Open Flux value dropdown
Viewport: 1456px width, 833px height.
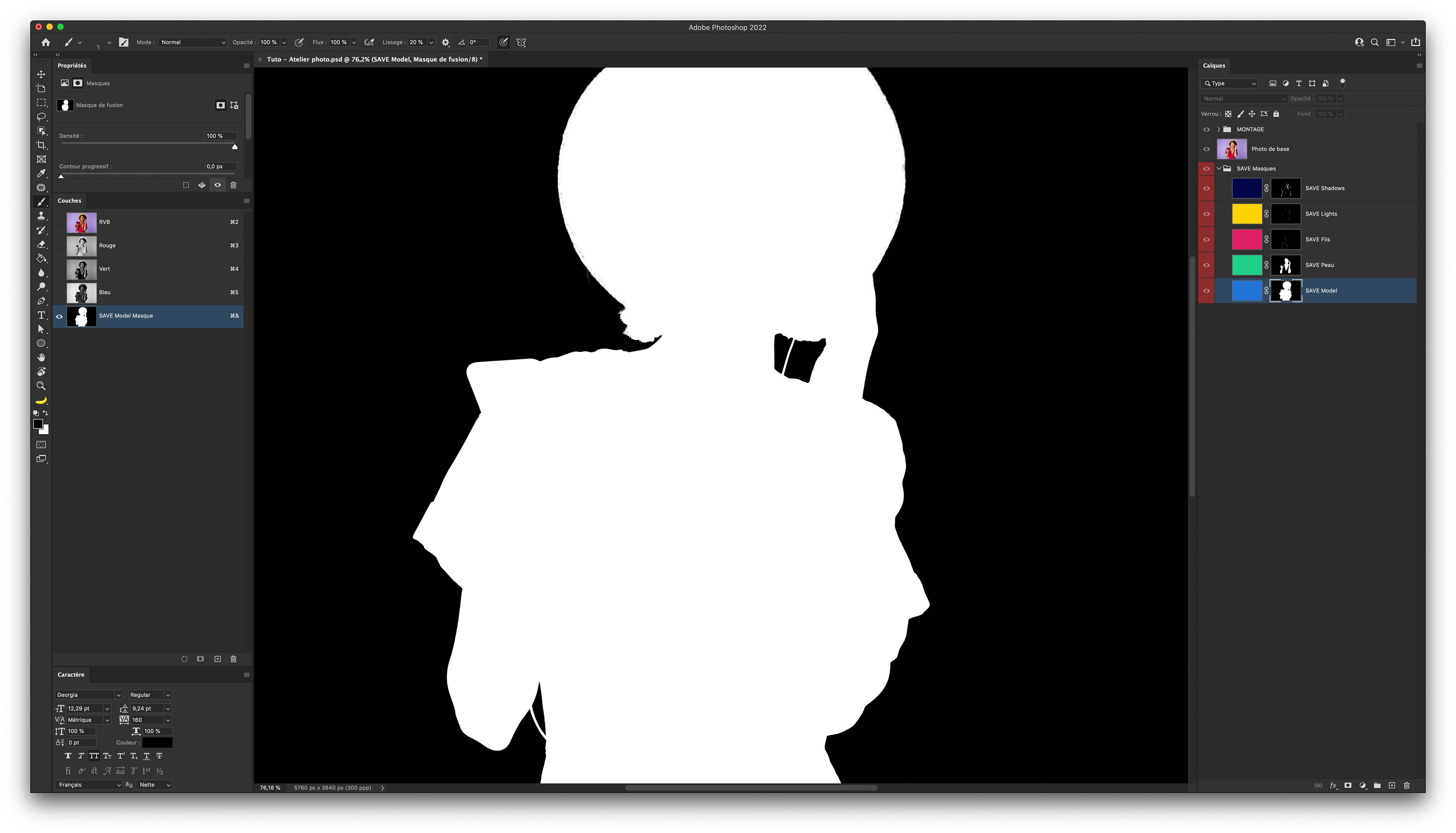coord(354,42)
